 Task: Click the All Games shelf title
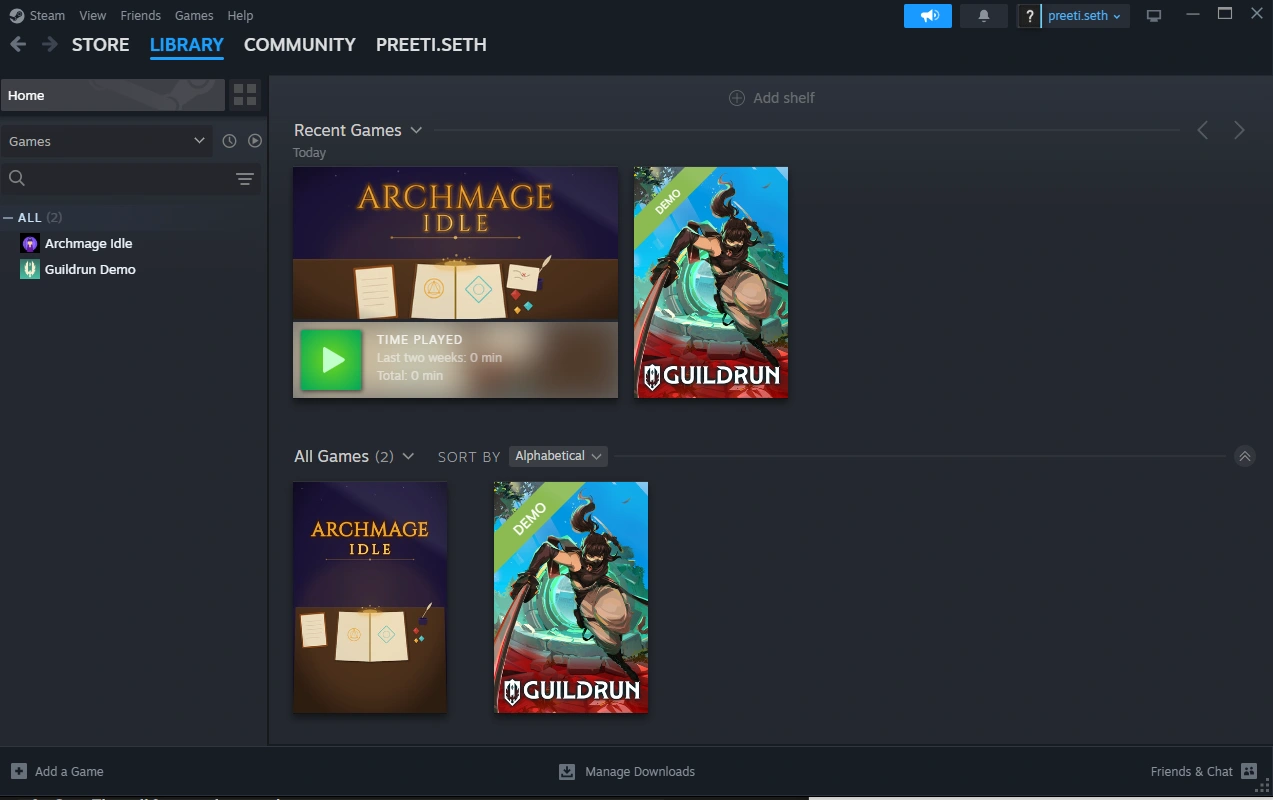coord(331,456)
